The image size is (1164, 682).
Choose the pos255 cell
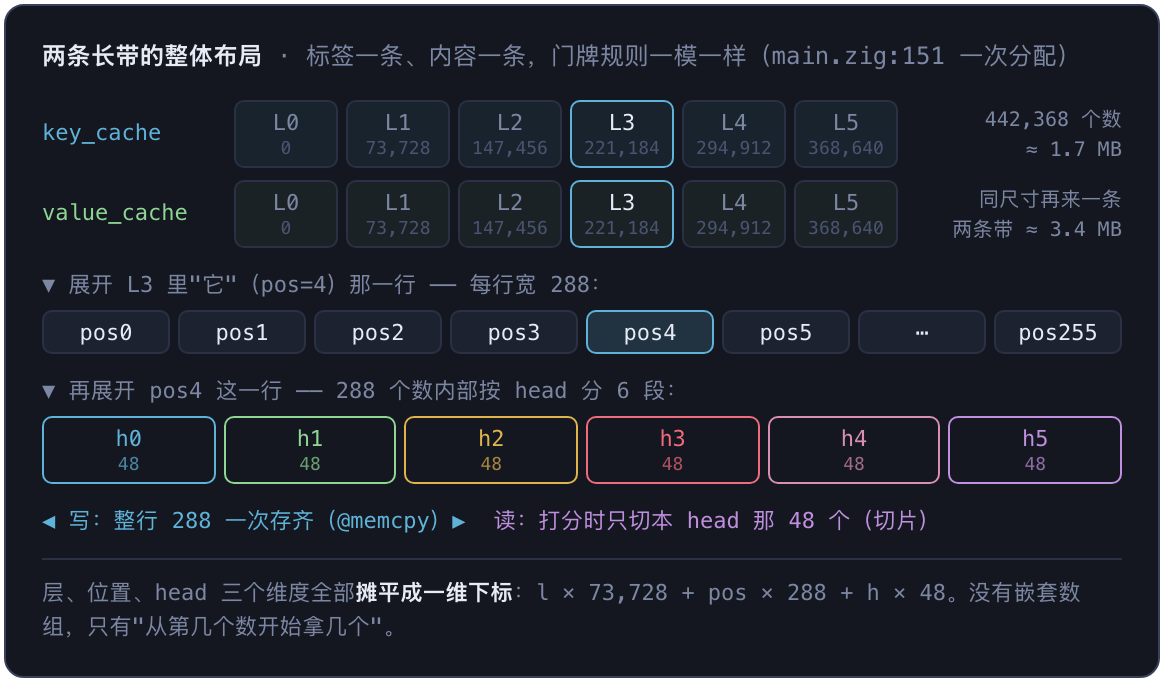[1058, 332]
